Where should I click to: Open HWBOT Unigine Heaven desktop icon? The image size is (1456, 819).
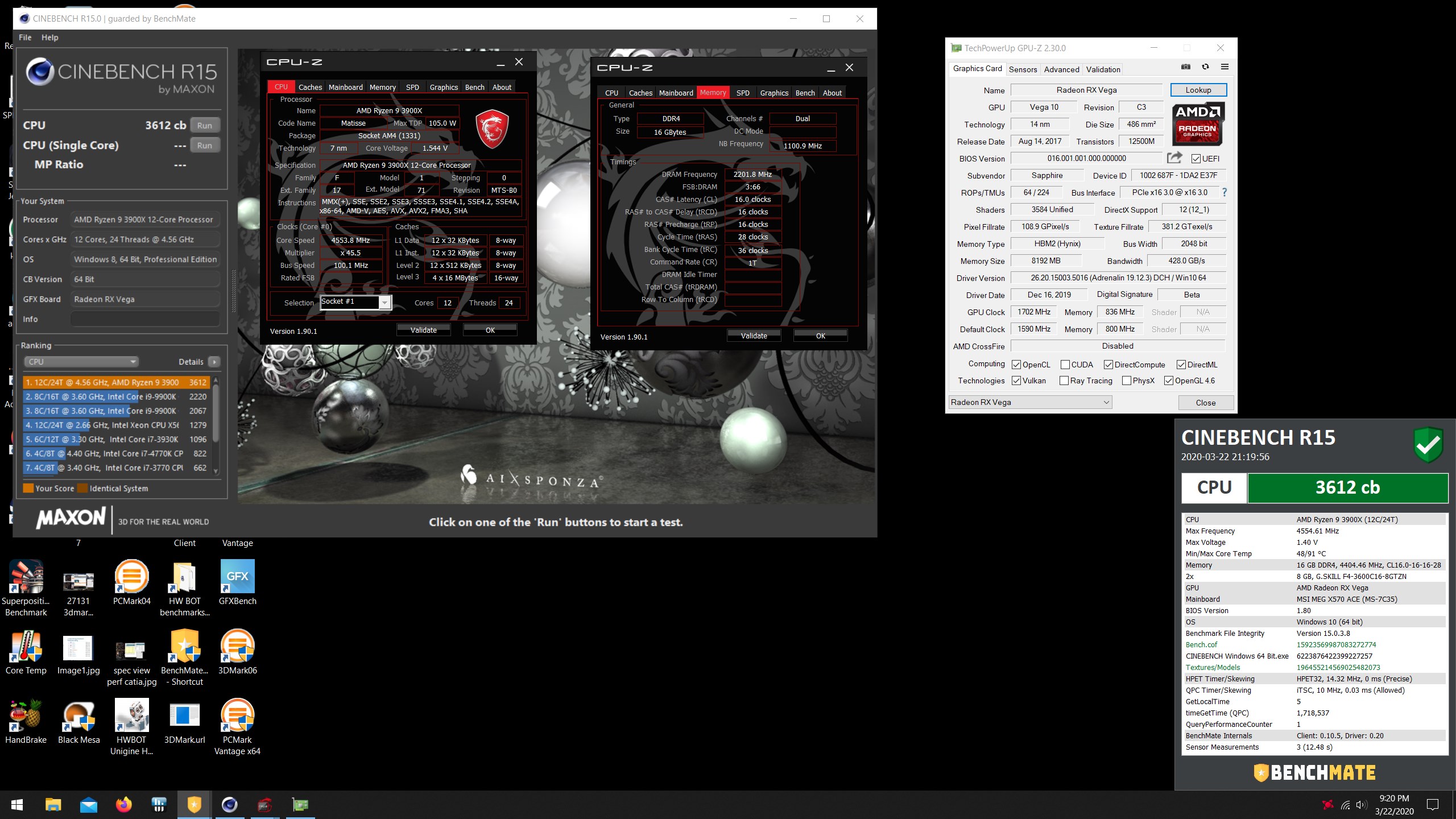(132, 727)
